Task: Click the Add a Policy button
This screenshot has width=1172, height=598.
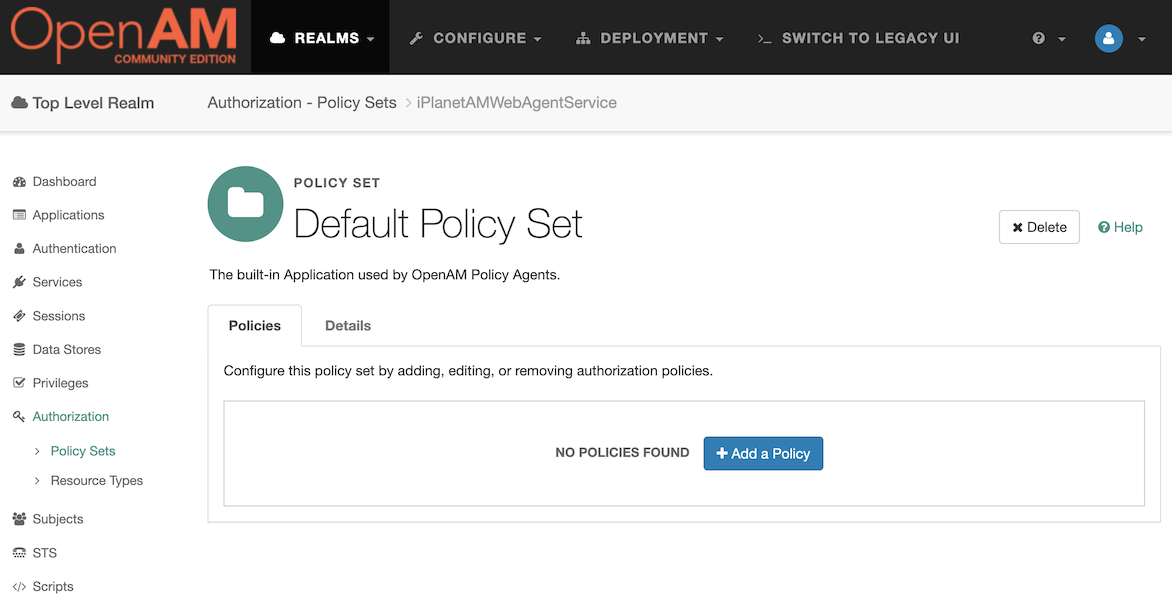Action: pos(763,454)
